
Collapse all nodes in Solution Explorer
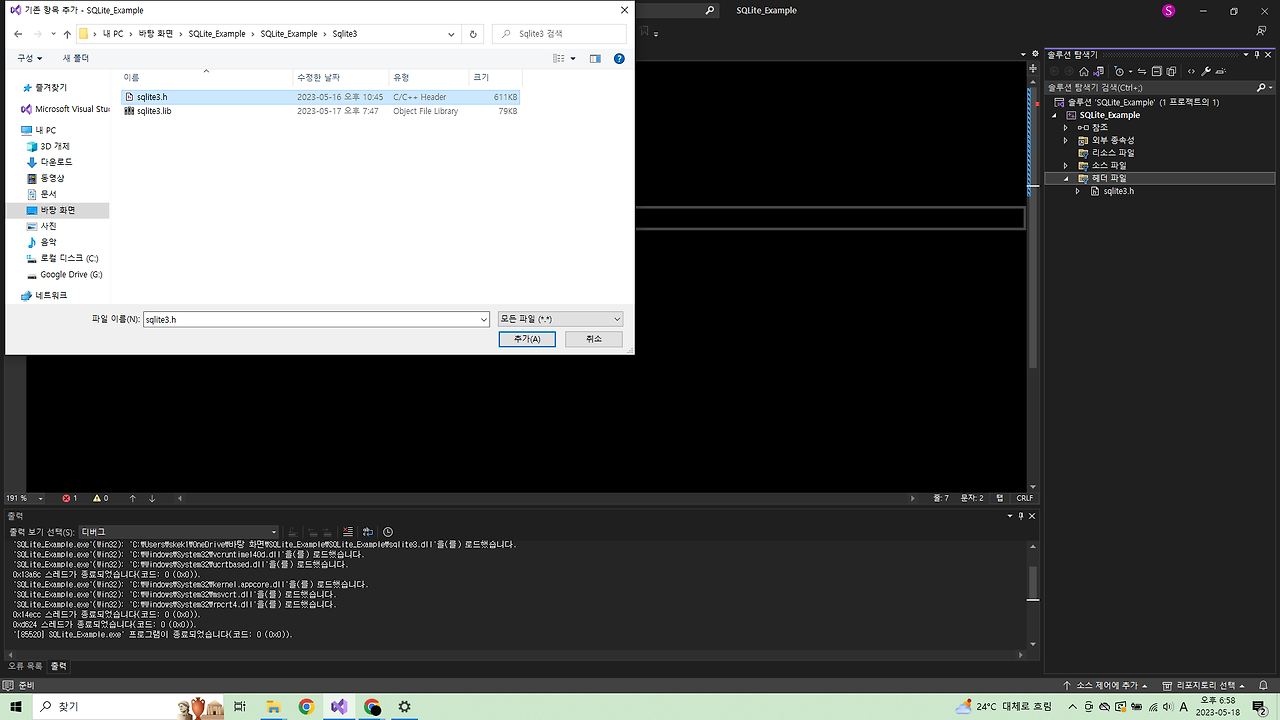(x=1157, y=71)
